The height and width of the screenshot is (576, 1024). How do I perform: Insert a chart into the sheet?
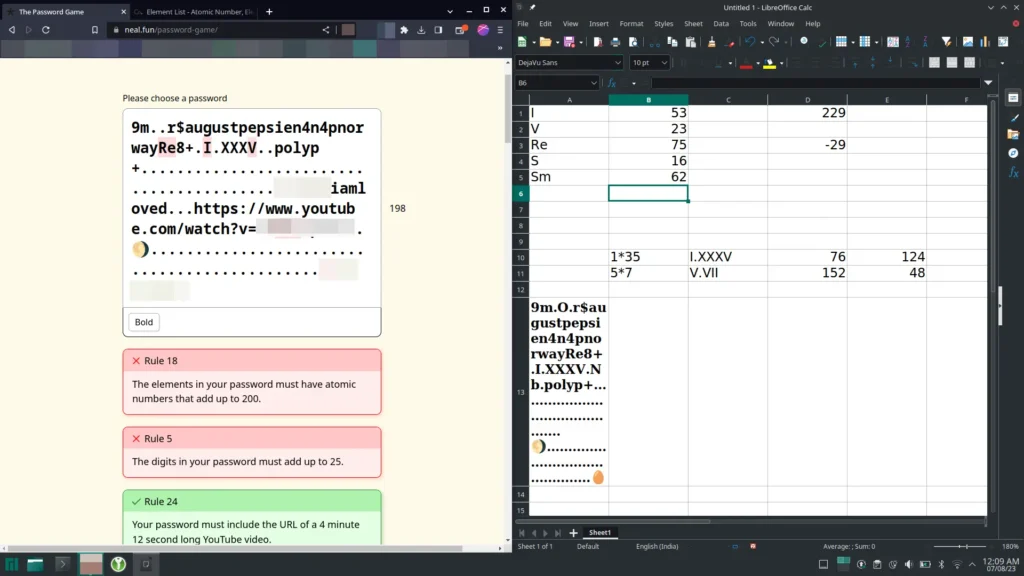[x=985, y=42]
